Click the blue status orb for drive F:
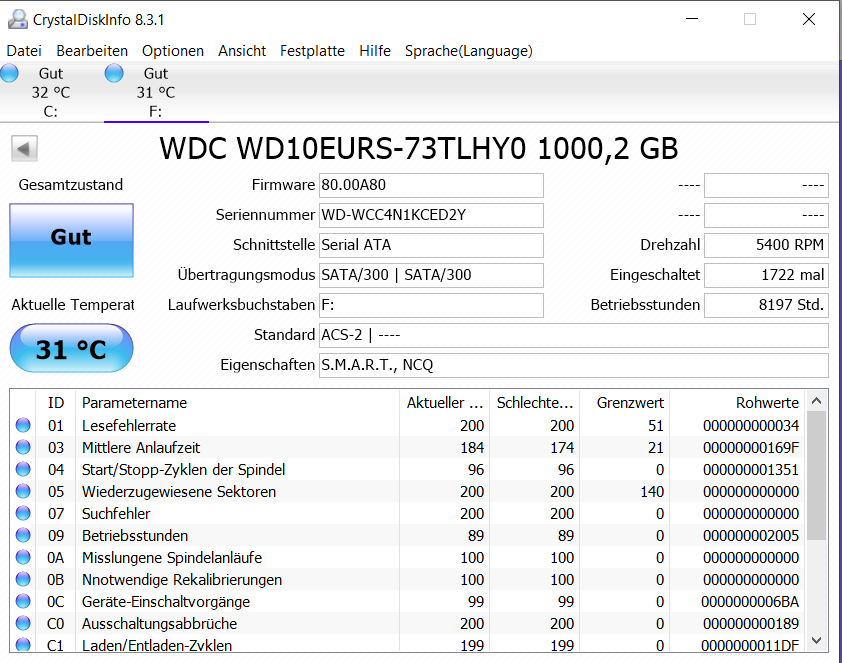The height and width of the screenshot is (663, 842). 114,73
